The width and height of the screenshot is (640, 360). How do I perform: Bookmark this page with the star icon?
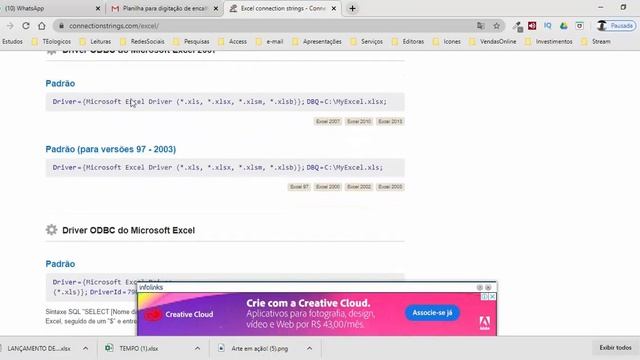[496, 26]
